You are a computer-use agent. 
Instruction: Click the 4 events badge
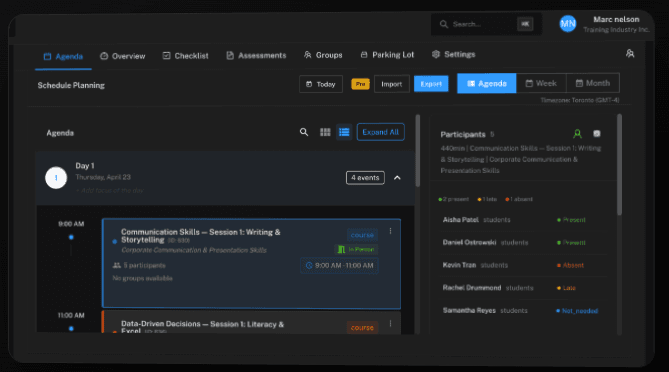pyautogui.click(x=365, y=178)
